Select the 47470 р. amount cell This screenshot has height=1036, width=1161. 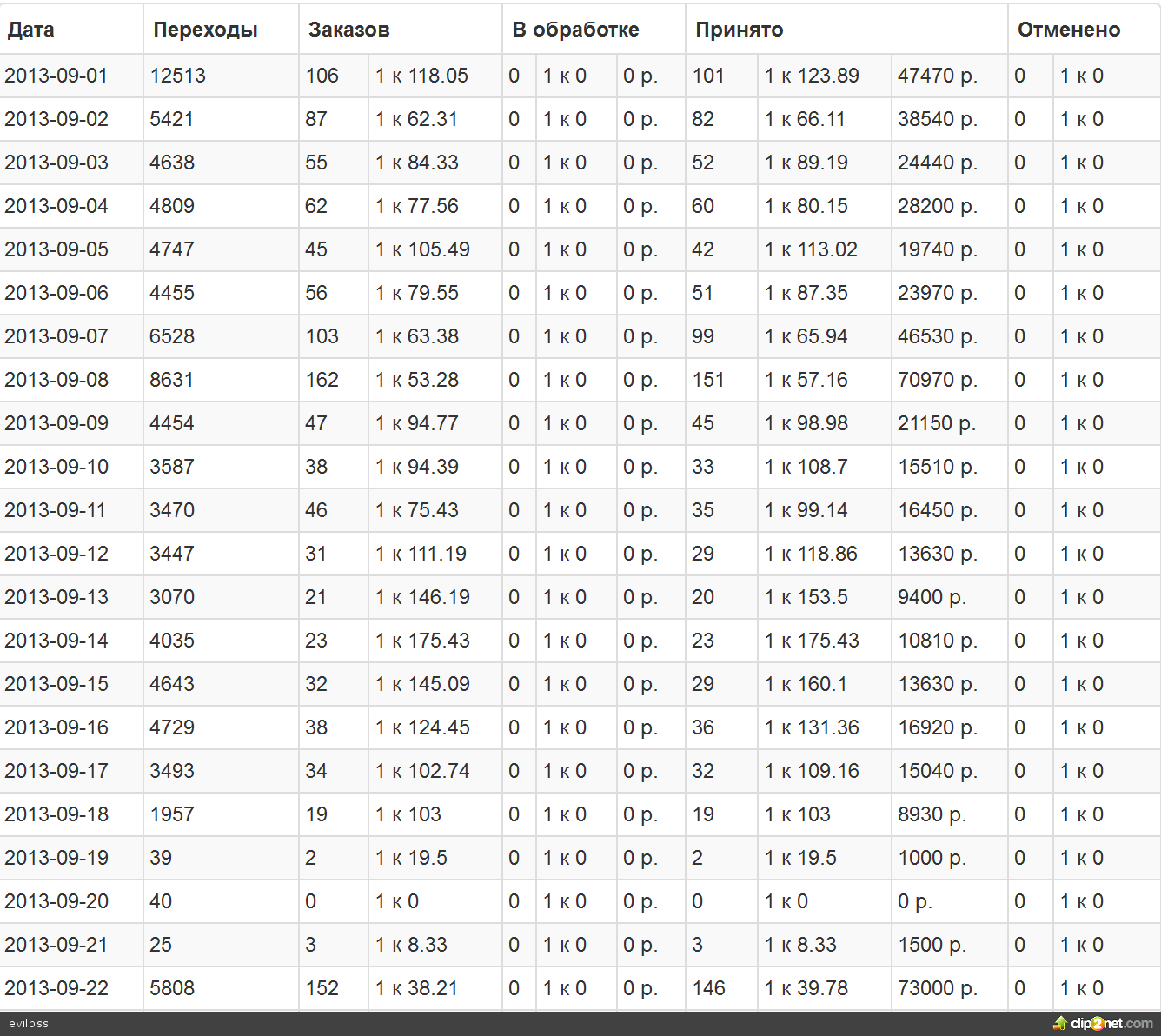[x=938, y=76]
